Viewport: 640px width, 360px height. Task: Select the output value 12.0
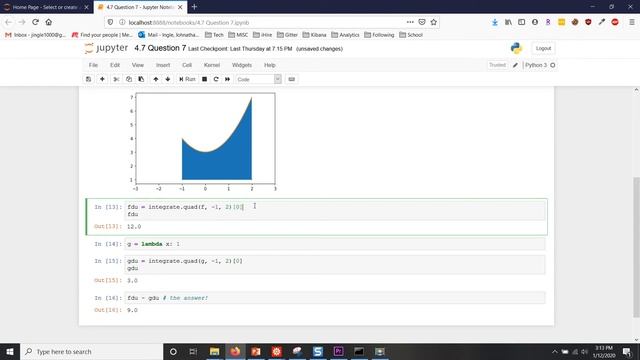tap(134, 227)
